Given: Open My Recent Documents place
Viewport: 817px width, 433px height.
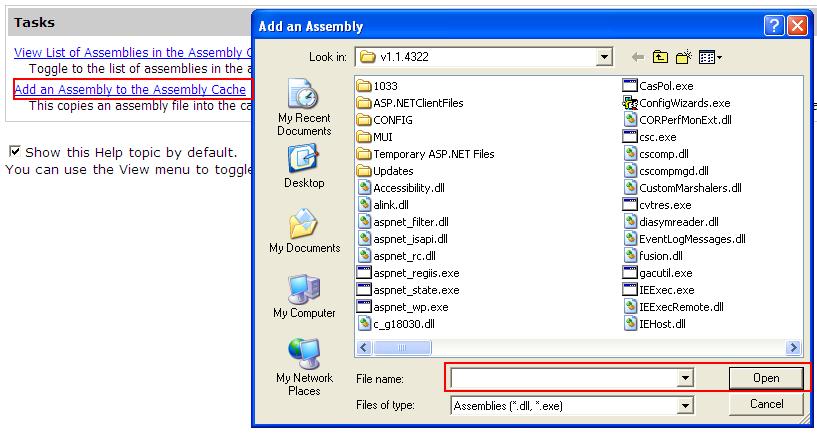Looking at the screenshot, I should pos(304,108).
